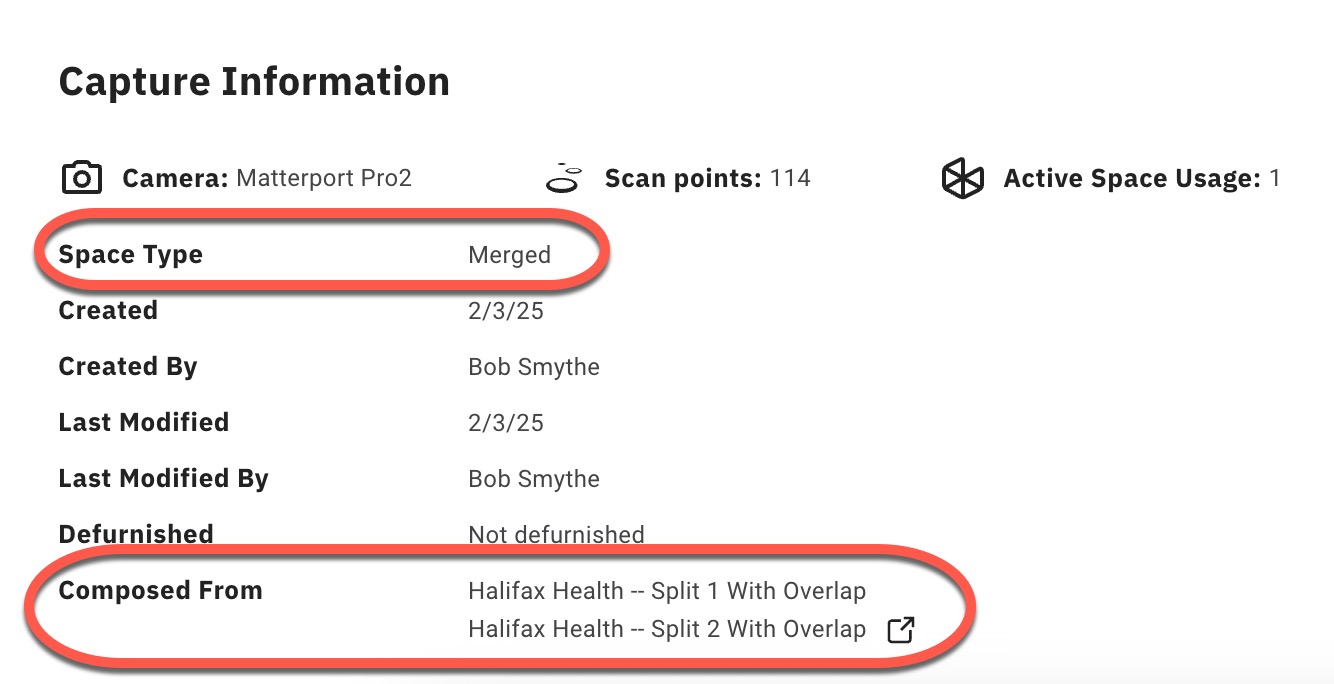Image resolution: width=1334 pixels, height=684 pixels.
Task: Open external link icon beside Split 2
Action: [901, 630]
